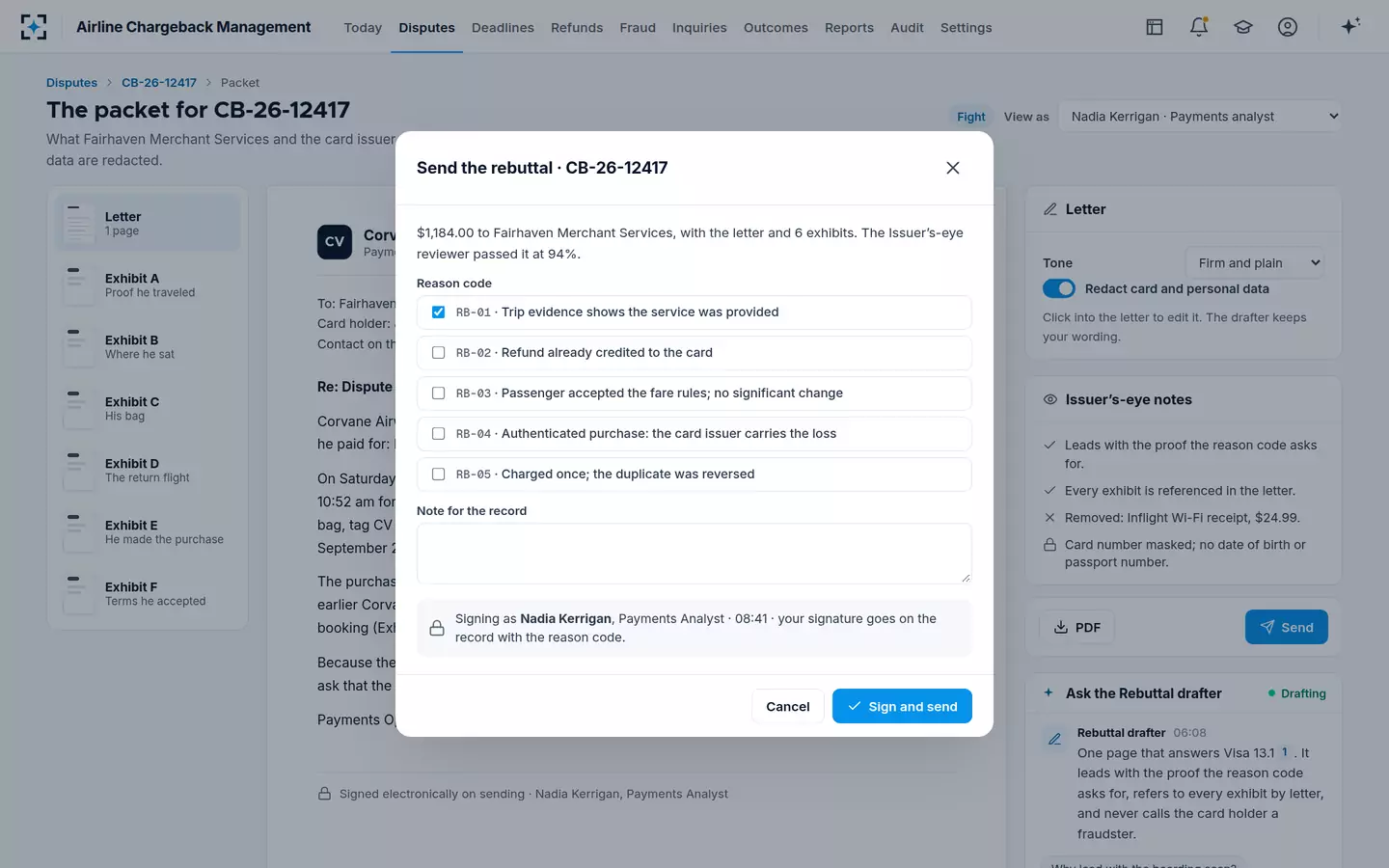The width and height of the screenshot is (1389, 868).
Task: Open the graduation cap help icon
Action: tap(1243, 27)
